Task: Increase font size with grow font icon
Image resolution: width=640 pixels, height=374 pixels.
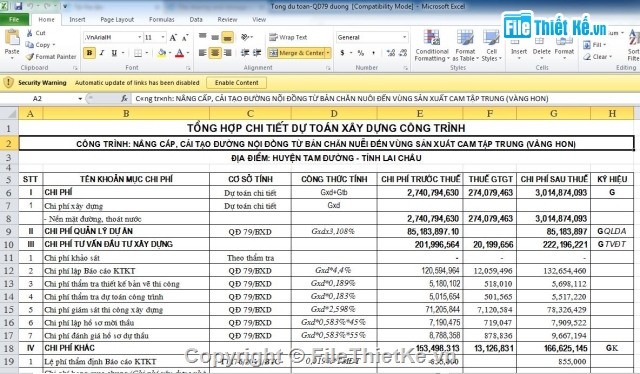Action: click(x=173, y=38)
